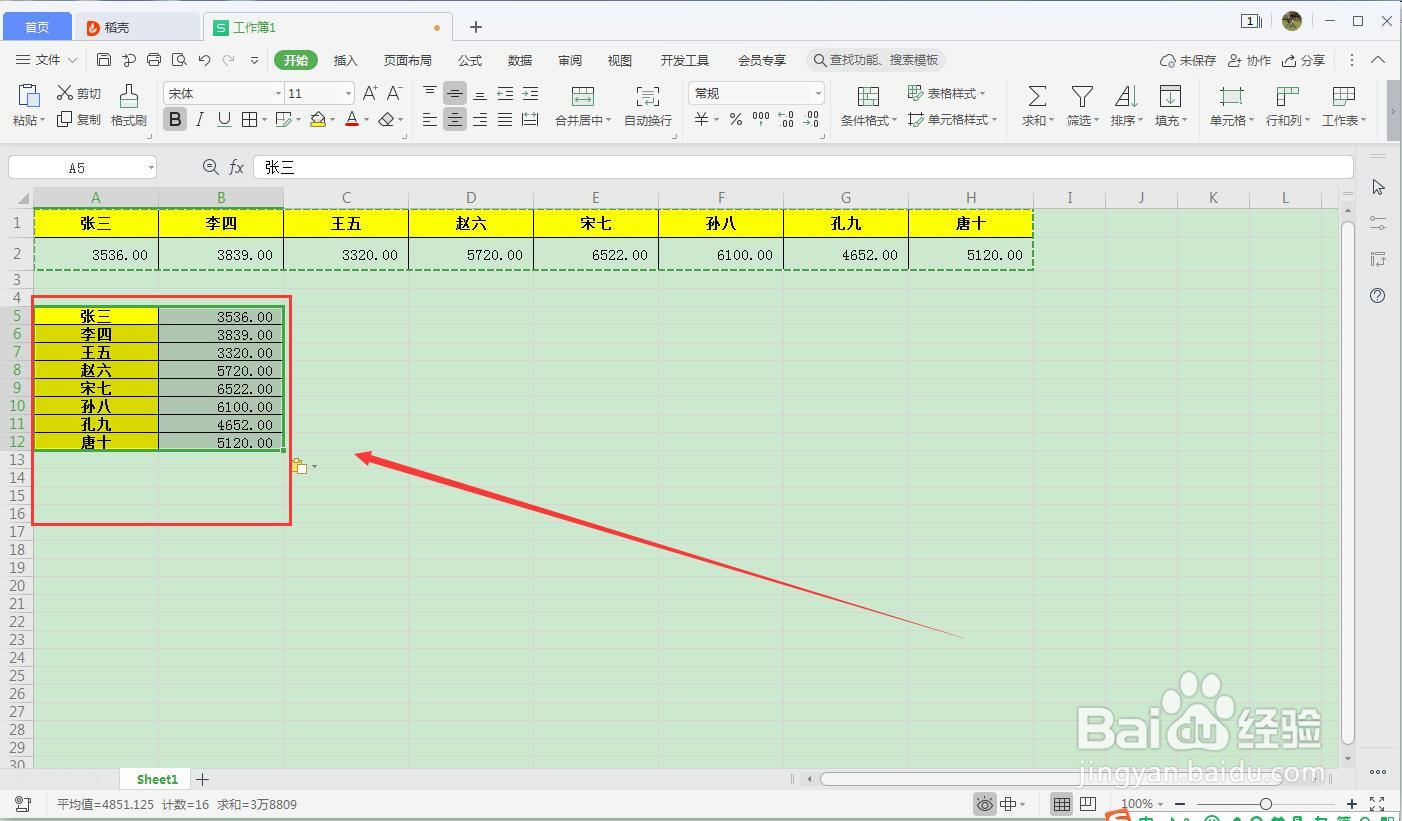Decrease font size with A- icon
Screen dimensions: 1402x821
point(395,93)
